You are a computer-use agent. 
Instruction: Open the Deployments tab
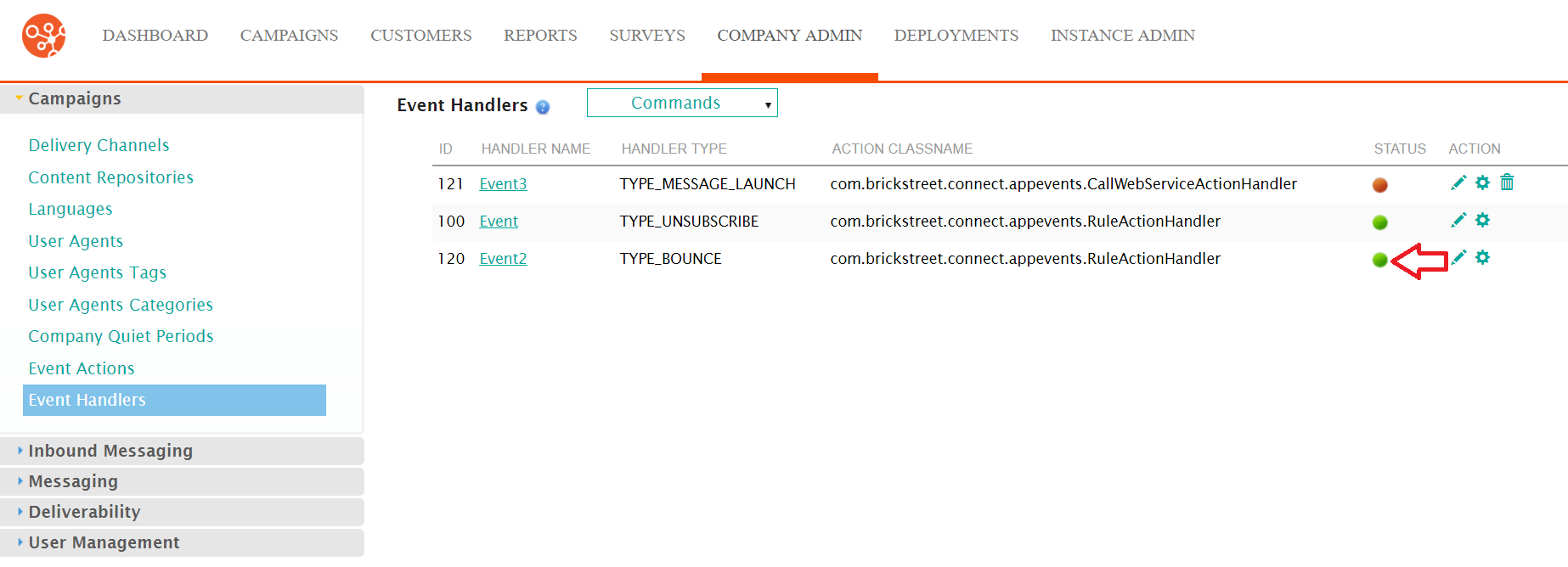point(956,36)
